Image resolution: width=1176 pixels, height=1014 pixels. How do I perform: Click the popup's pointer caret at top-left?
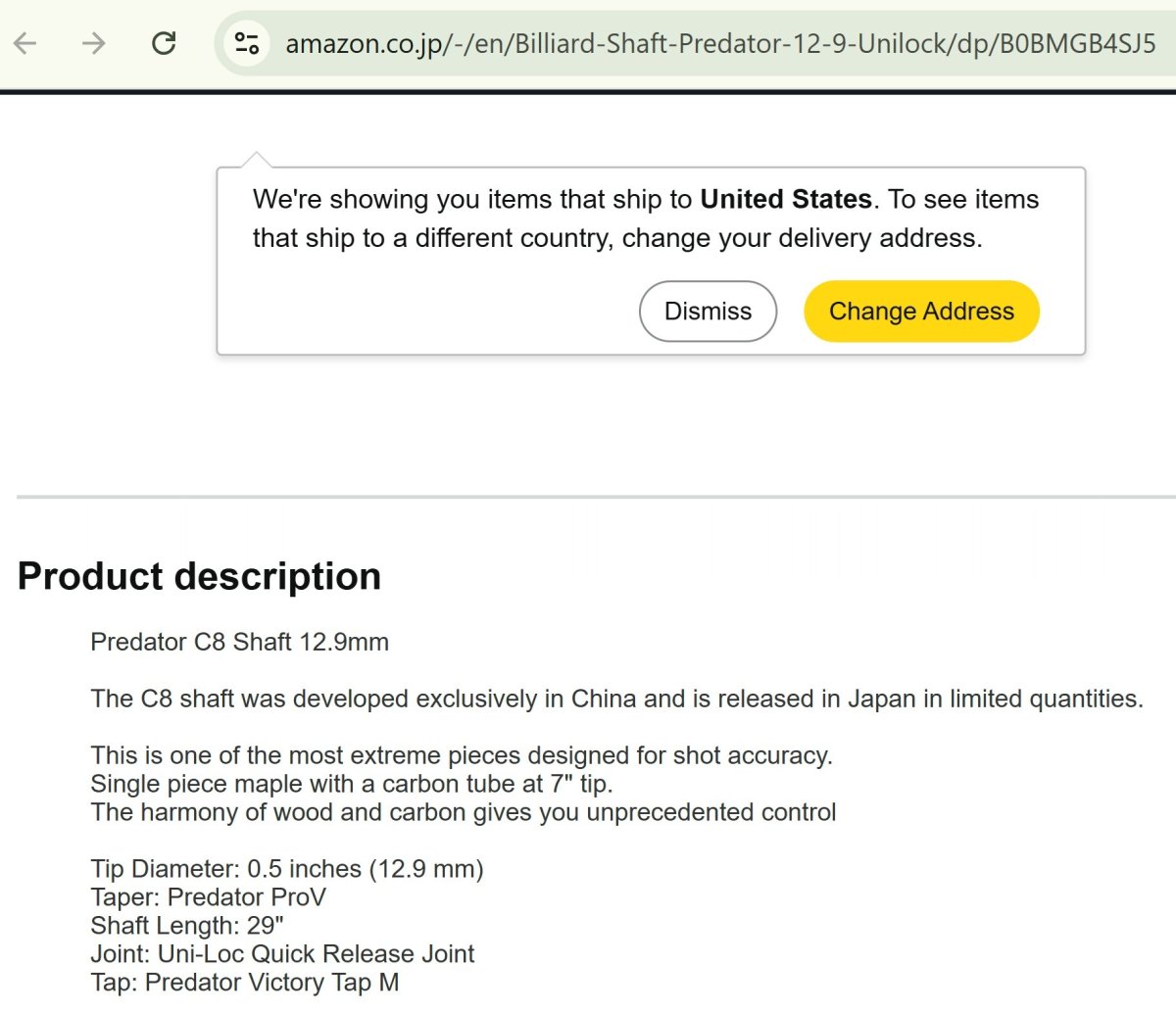[256, 161]
